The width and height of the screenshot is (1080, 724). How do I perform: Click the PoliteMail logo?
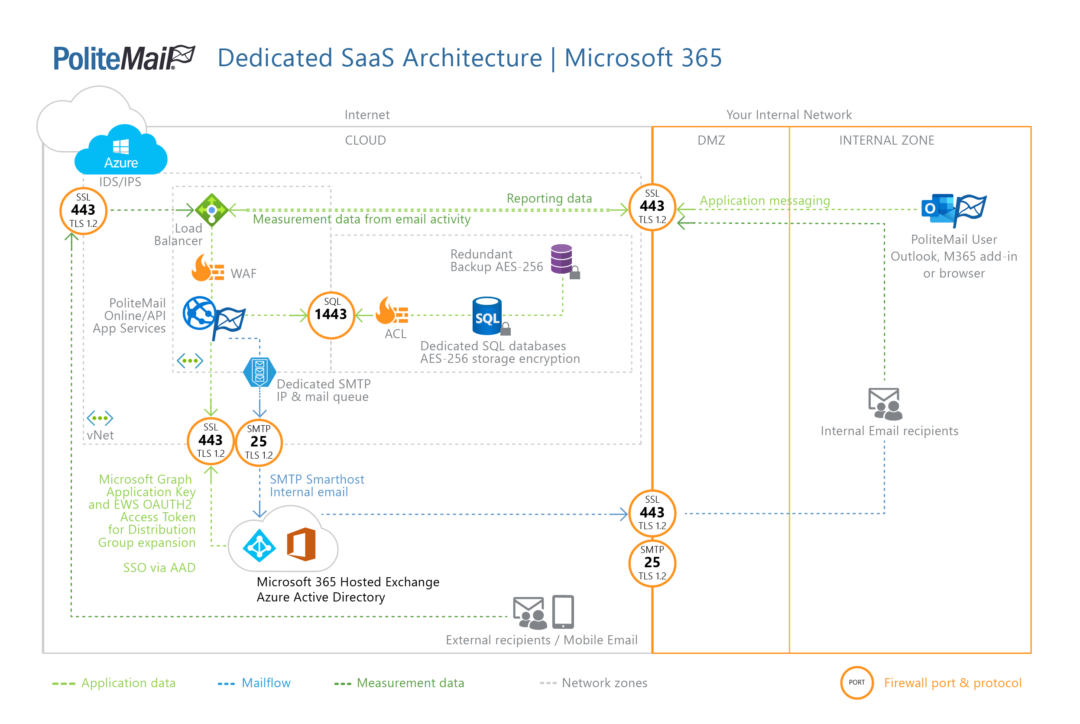pos(124,57)
